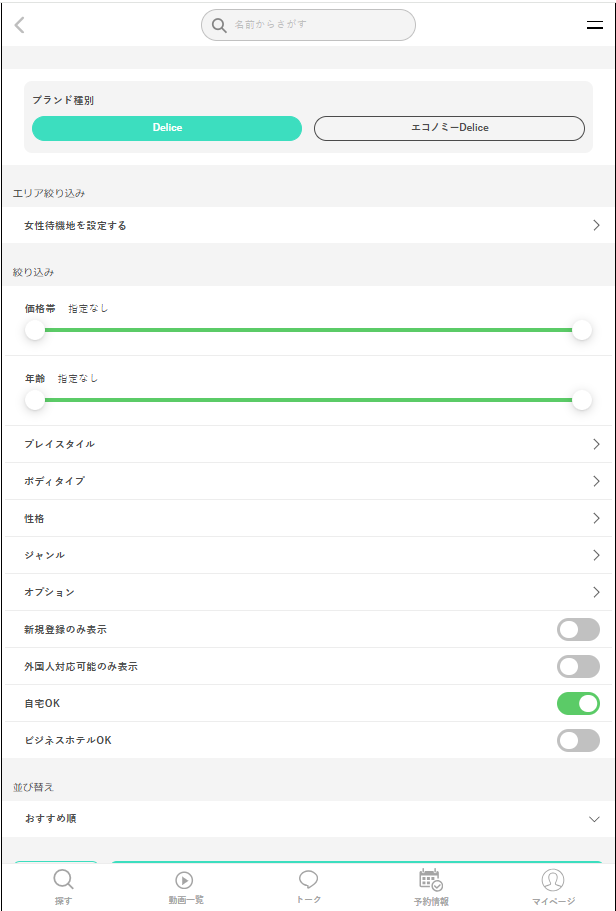Open the マイページ profile icon
This screenshot has height=911, width=616.
click(553, 880)
